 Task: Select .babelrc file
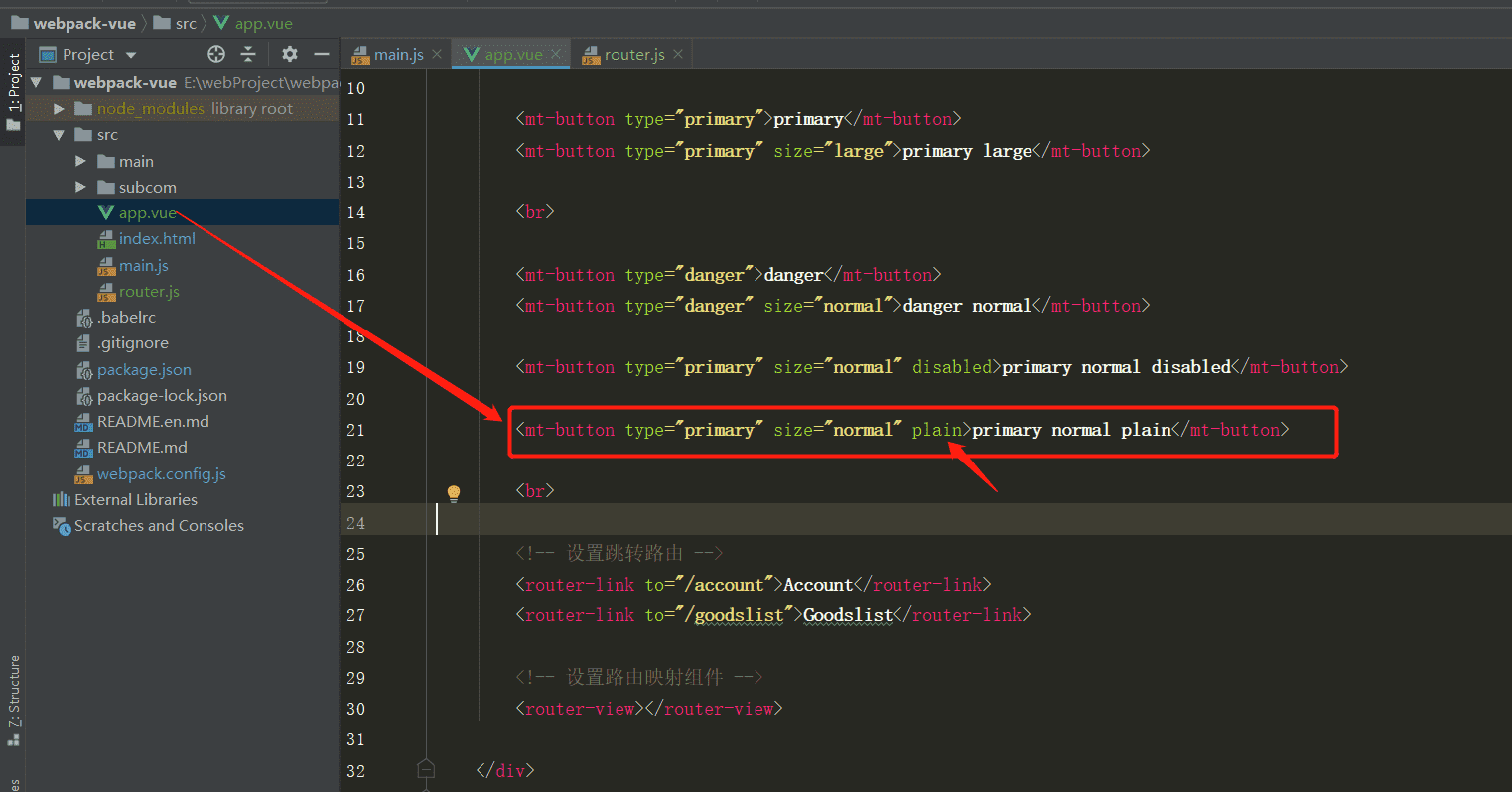(126, 317)
